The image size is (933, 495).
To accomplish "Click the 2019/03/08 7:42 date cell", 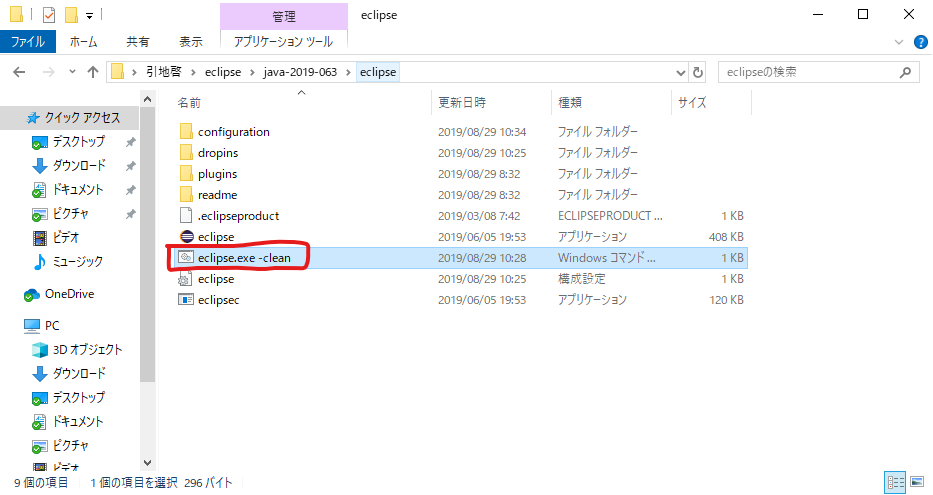I will (x=479, y=216).
